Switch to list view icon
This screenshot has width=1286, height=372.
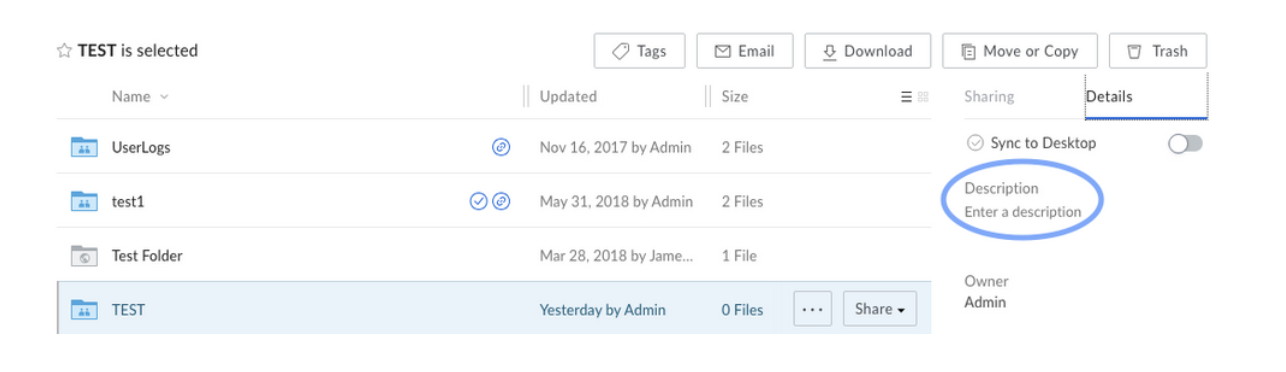(906, 97)
